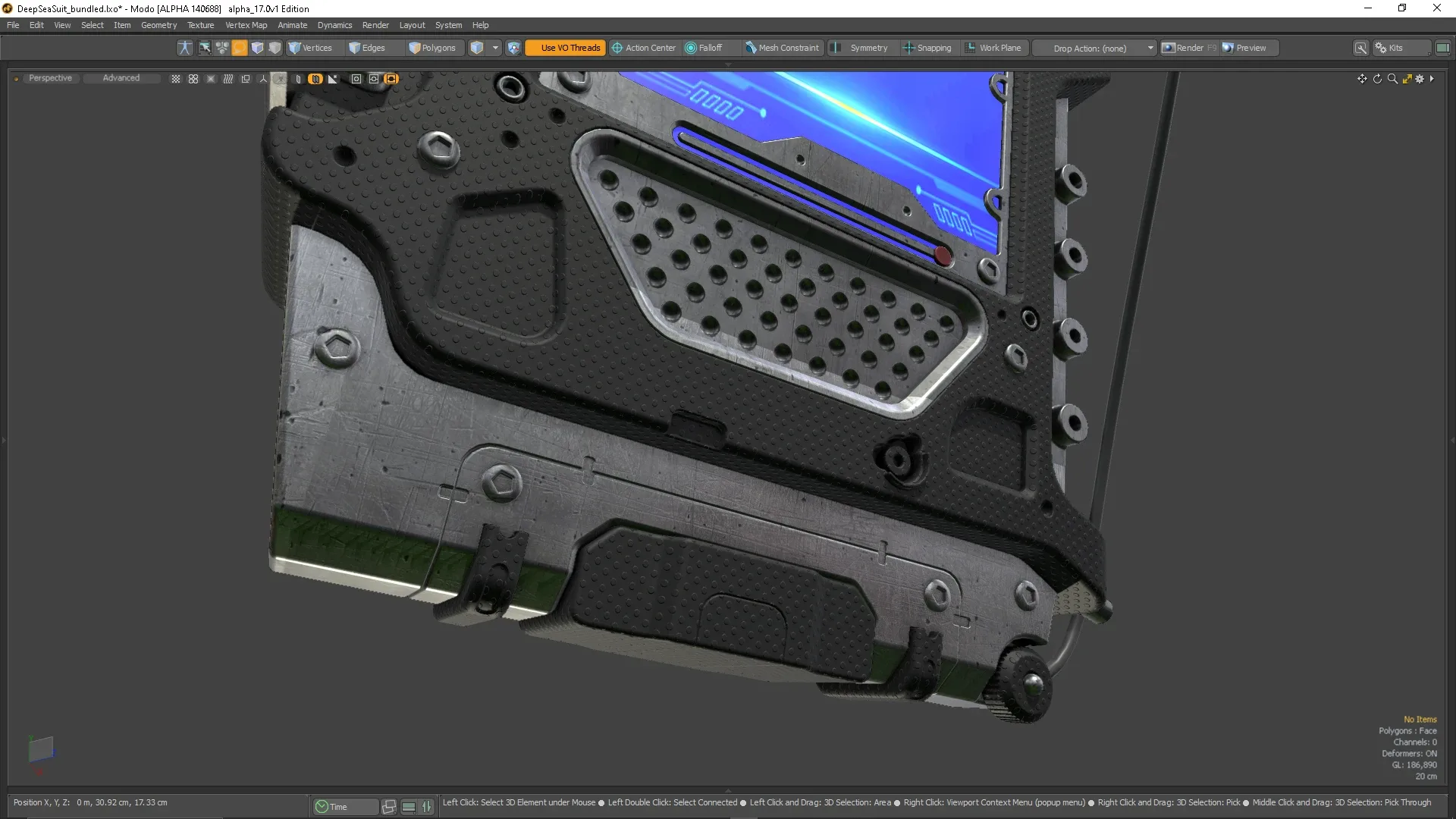Click the Preview button

point(1249,48)
